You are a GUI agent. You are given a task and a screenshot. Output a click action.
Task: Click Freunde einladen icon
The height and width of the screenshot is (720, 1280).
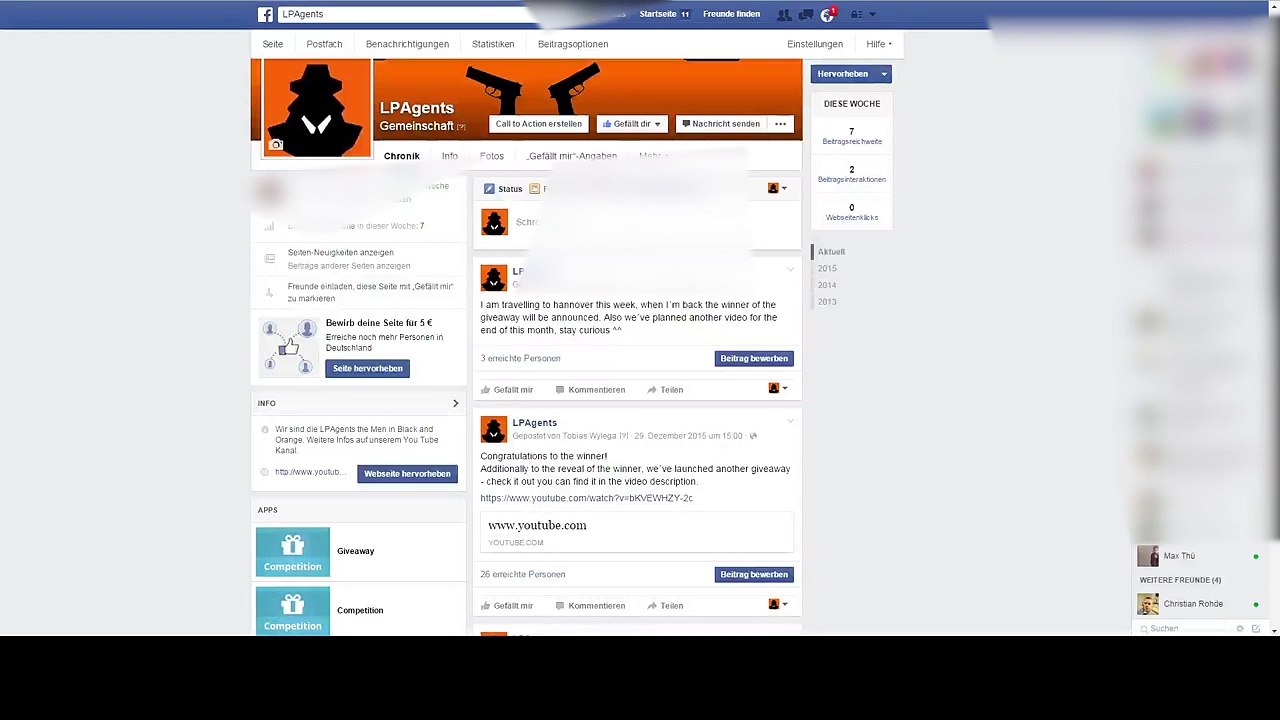click(x=269, y=292)
